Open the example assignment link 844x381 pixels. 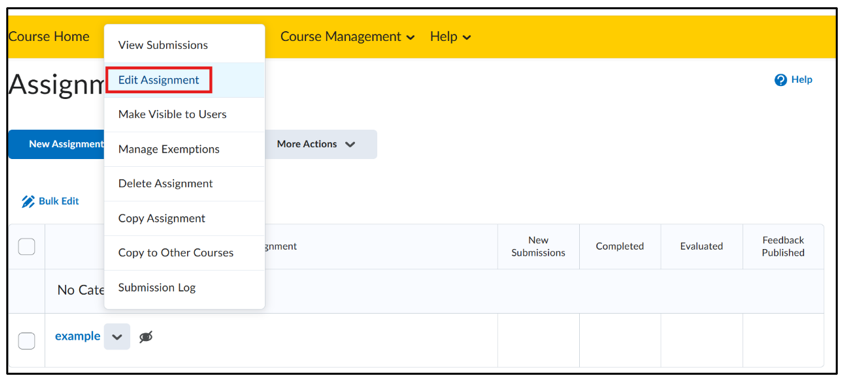tap(78, 336)
